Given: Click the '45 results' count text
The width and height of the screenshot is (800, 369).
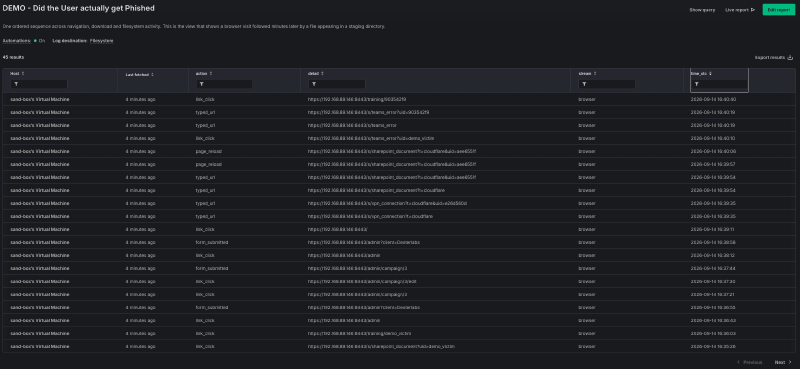Looking at the screenshot, I should click(x=13, y=58).
